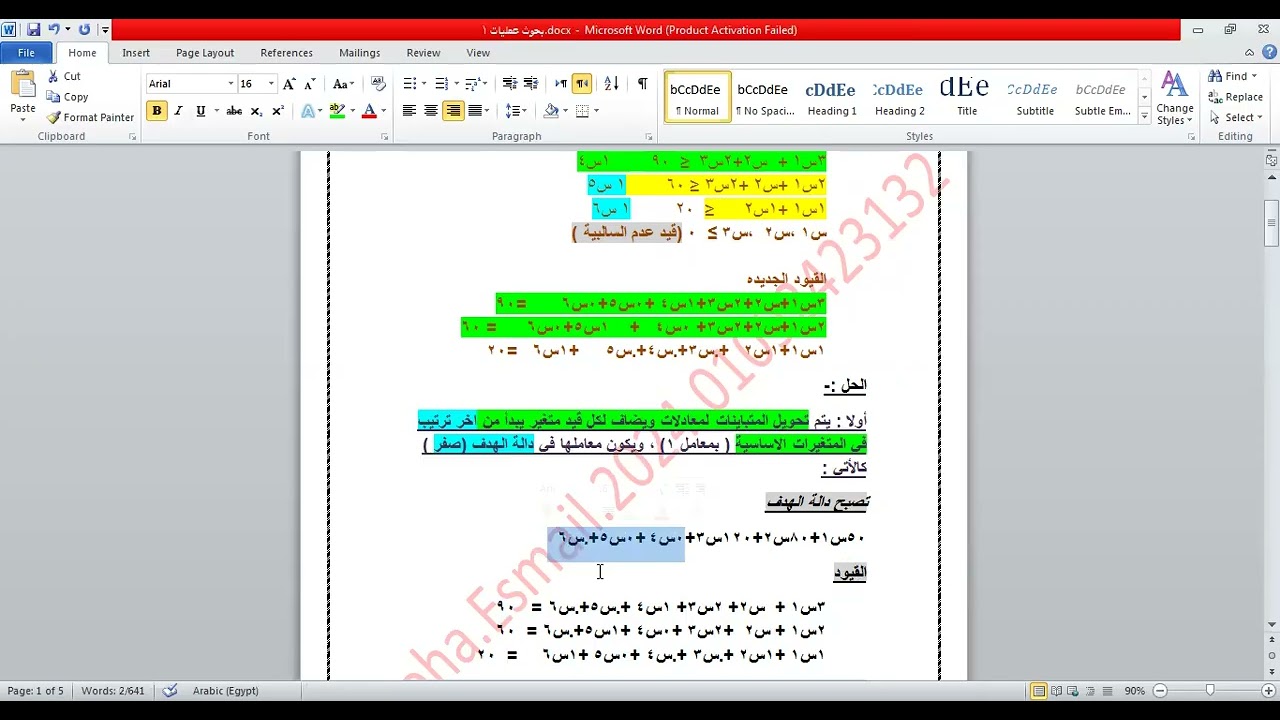Viewport: 1280px width, 720px height.
Task: Click Undo in Quick Access Toolbar
Action: tap(54, 30)
